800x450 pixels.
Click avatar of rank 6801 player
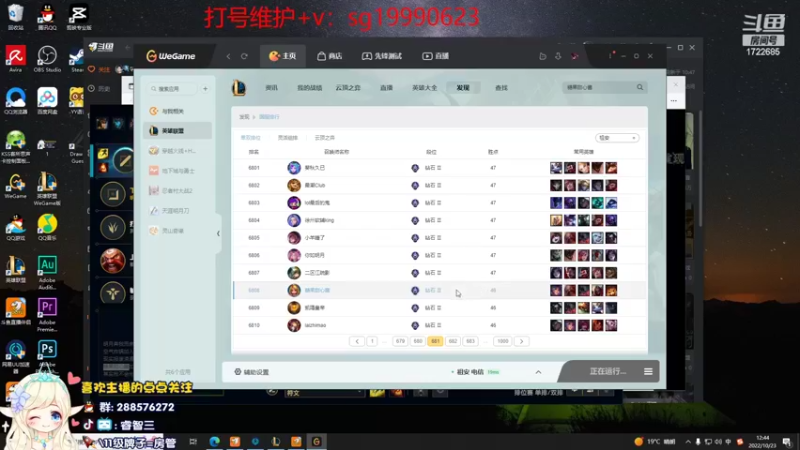(294, 167)
